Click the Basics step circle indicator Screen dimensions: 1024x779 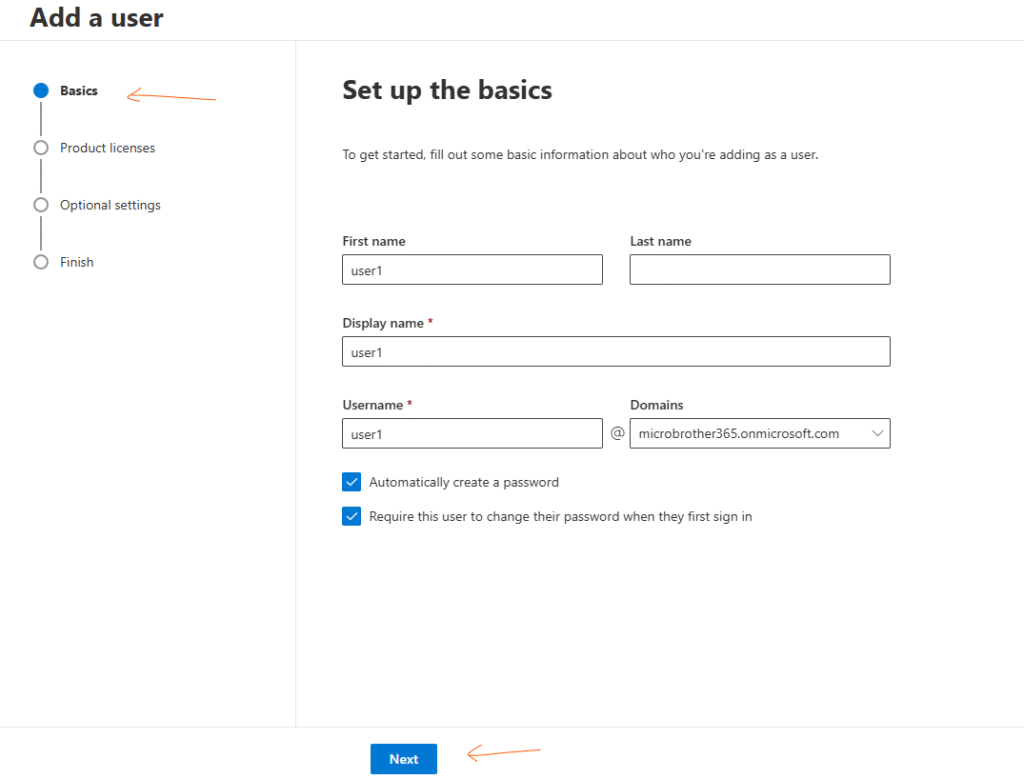tap(41, 90)
